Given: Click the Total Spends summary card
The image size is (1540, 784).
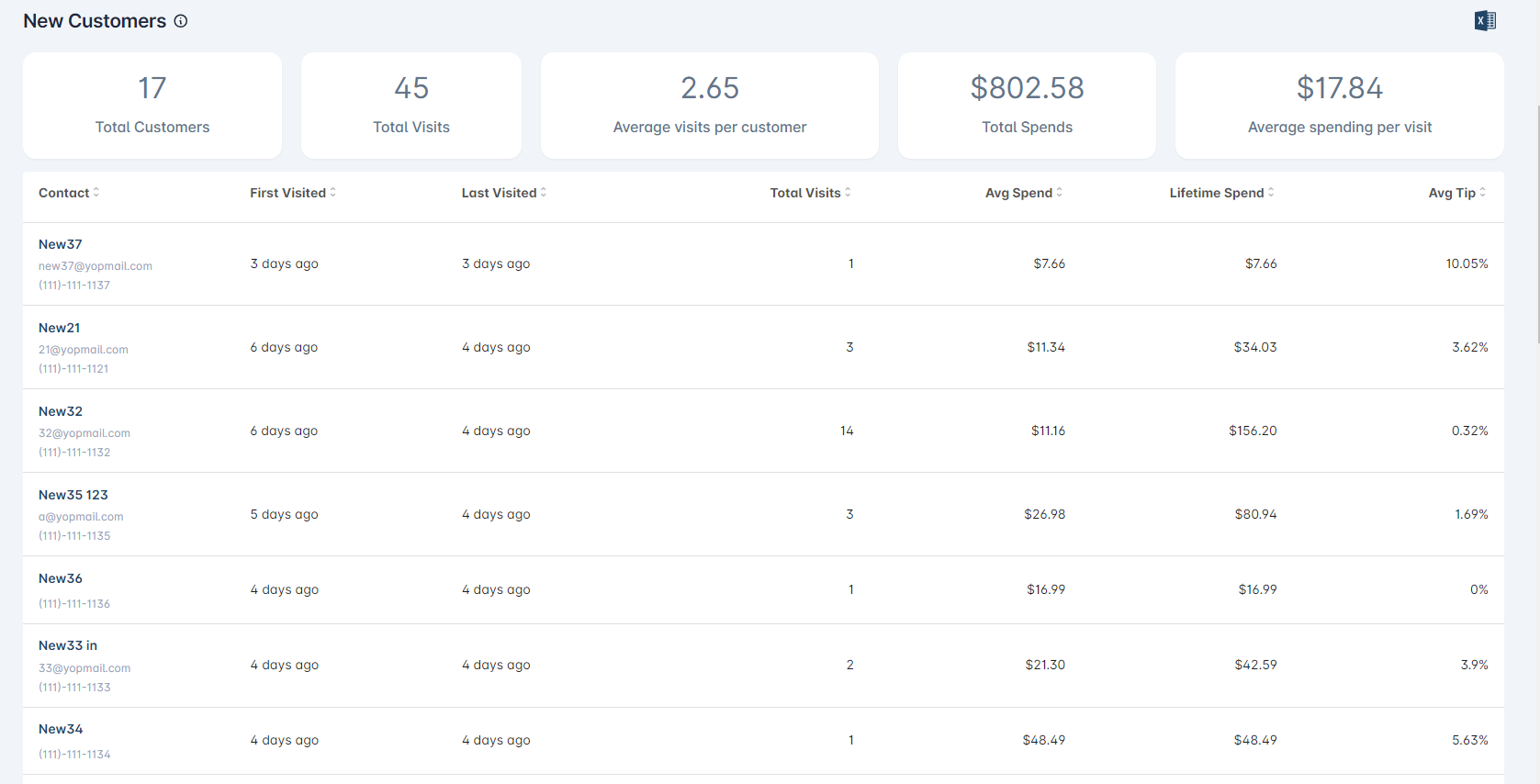Looking at the screenshot, I should click(x=1027, y=106).
